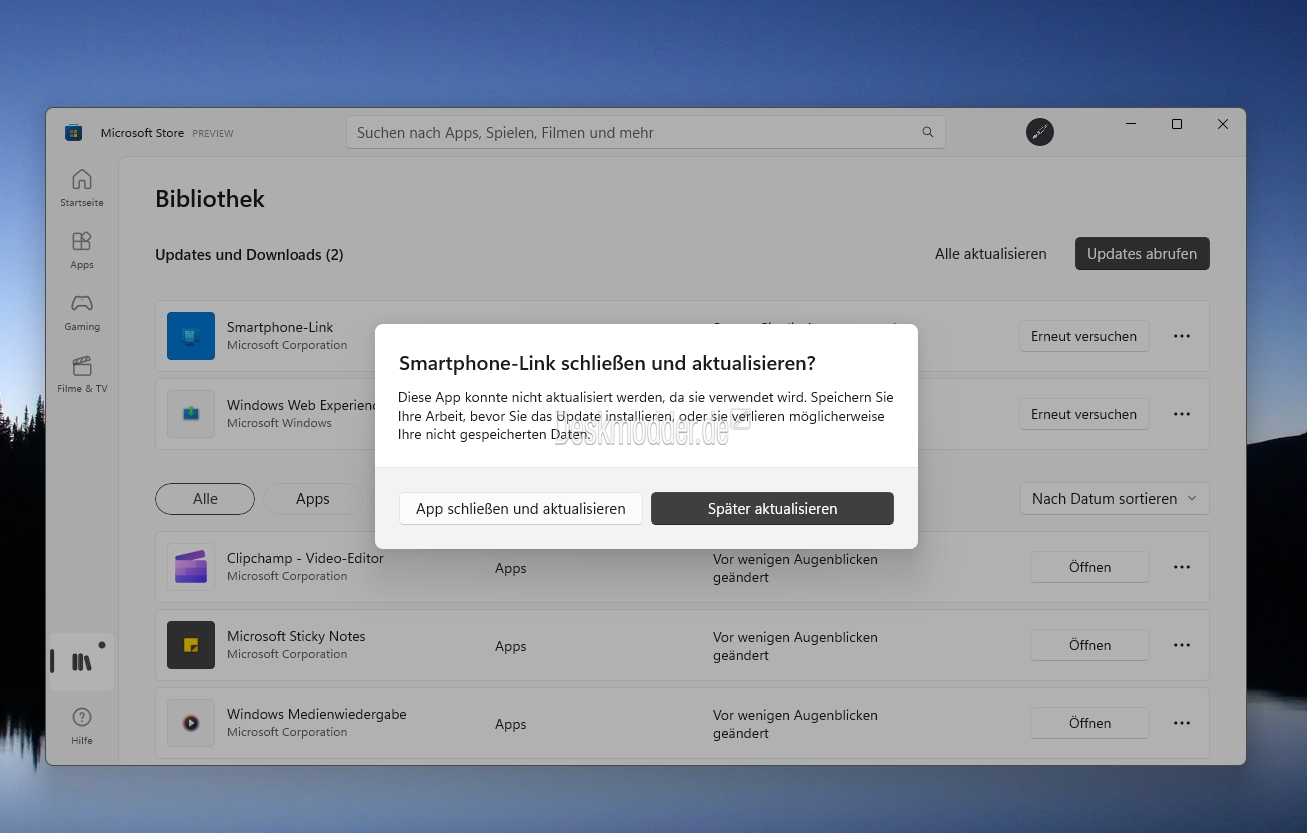Open the Apps section in sidebar
The height and width of the screenshot is (833, 1307).
pos(82,250)
